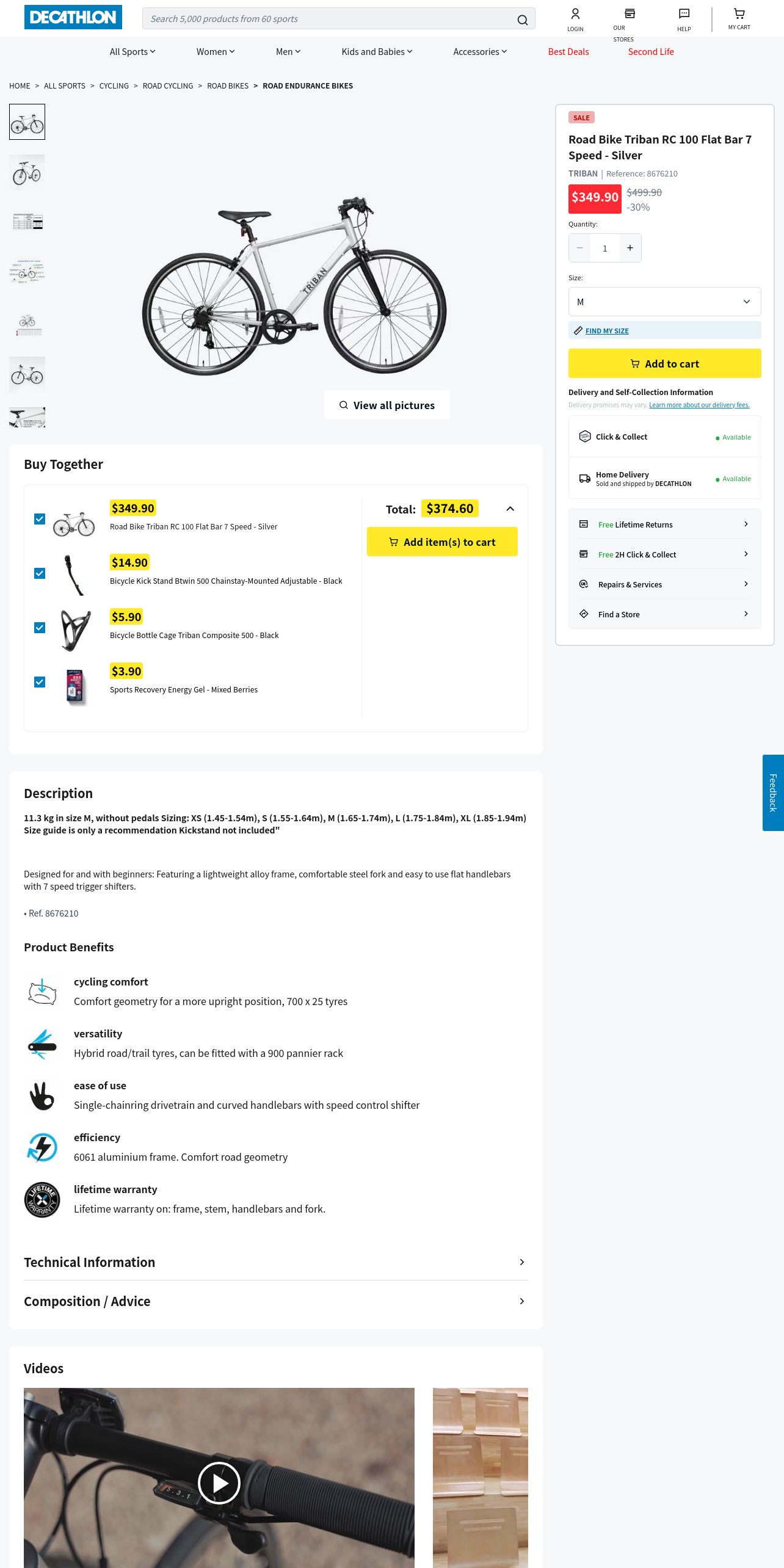Viewport: 784px width, 1568px height.
Task: Open Learn more about our delivery fees
Action: point(699,405)
